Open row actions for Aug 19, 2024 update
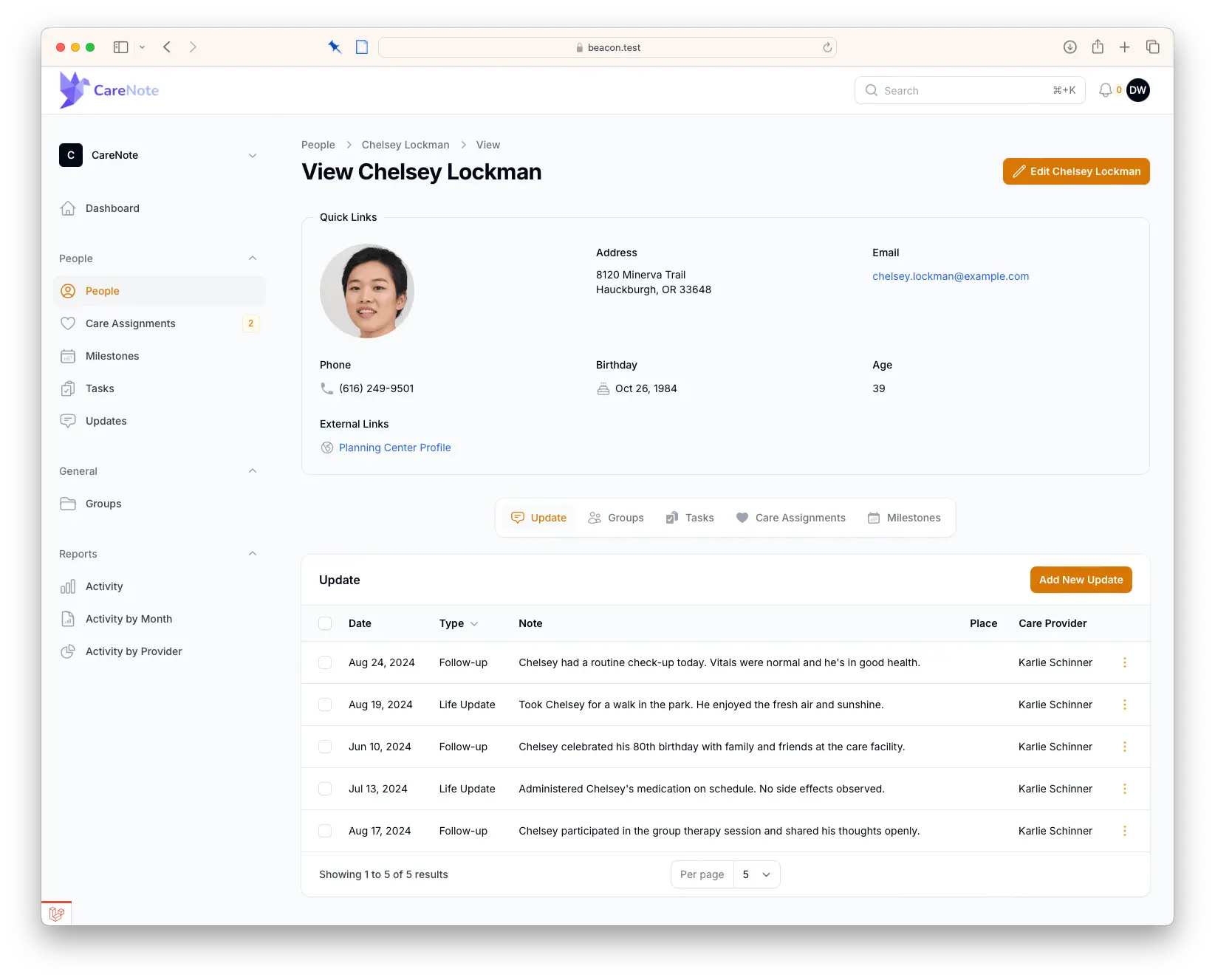This screenshot has width=1215, height=980. click(x=1125, y=705)
